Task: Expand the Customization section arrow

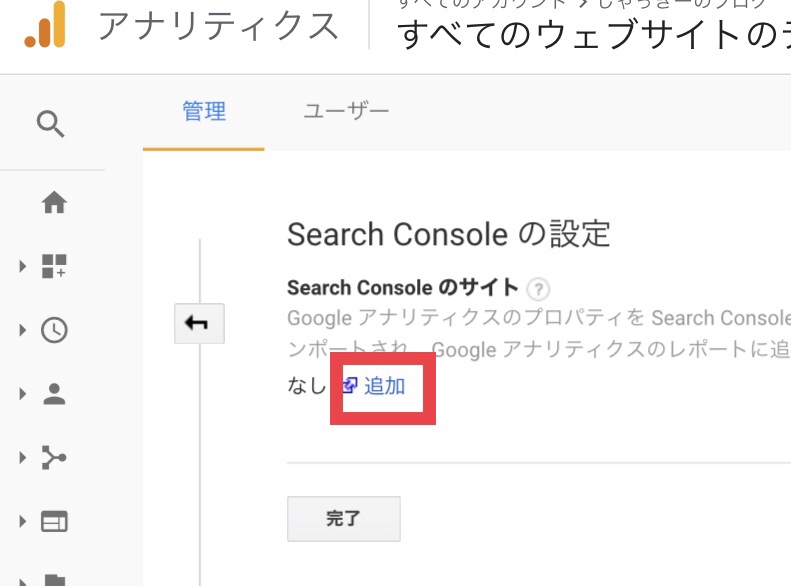Action: (22, 266)
